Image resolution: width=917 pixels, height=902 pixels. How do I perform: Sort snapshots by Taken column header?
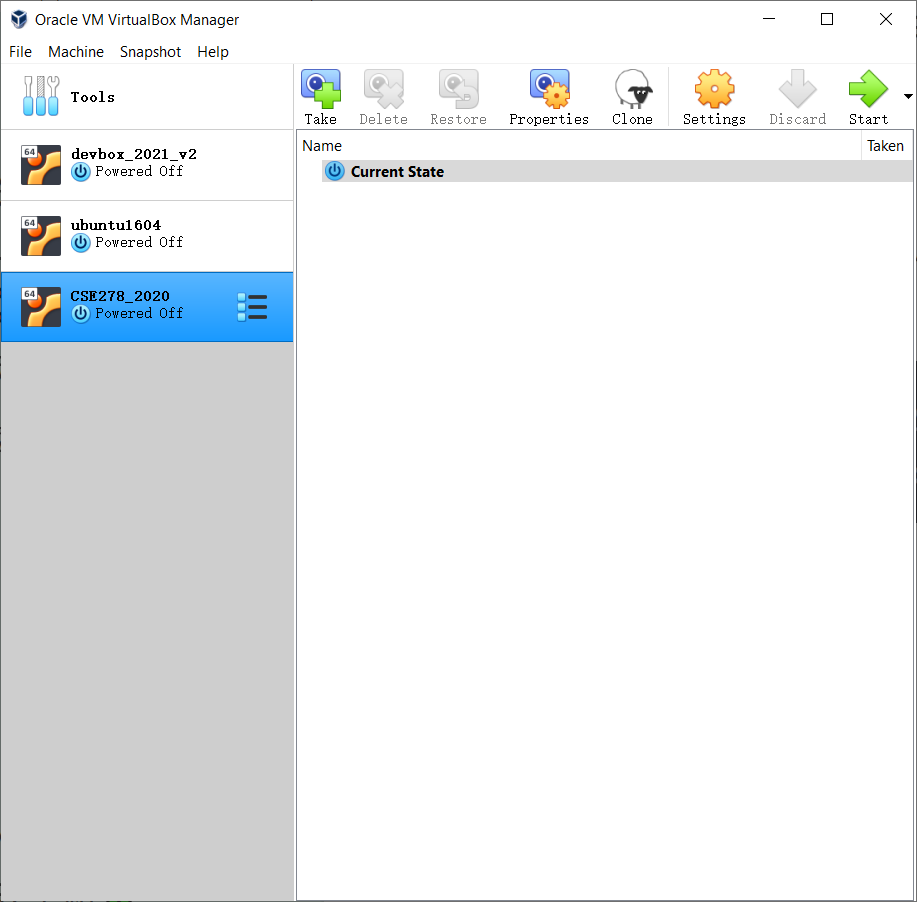pos(887,146)
